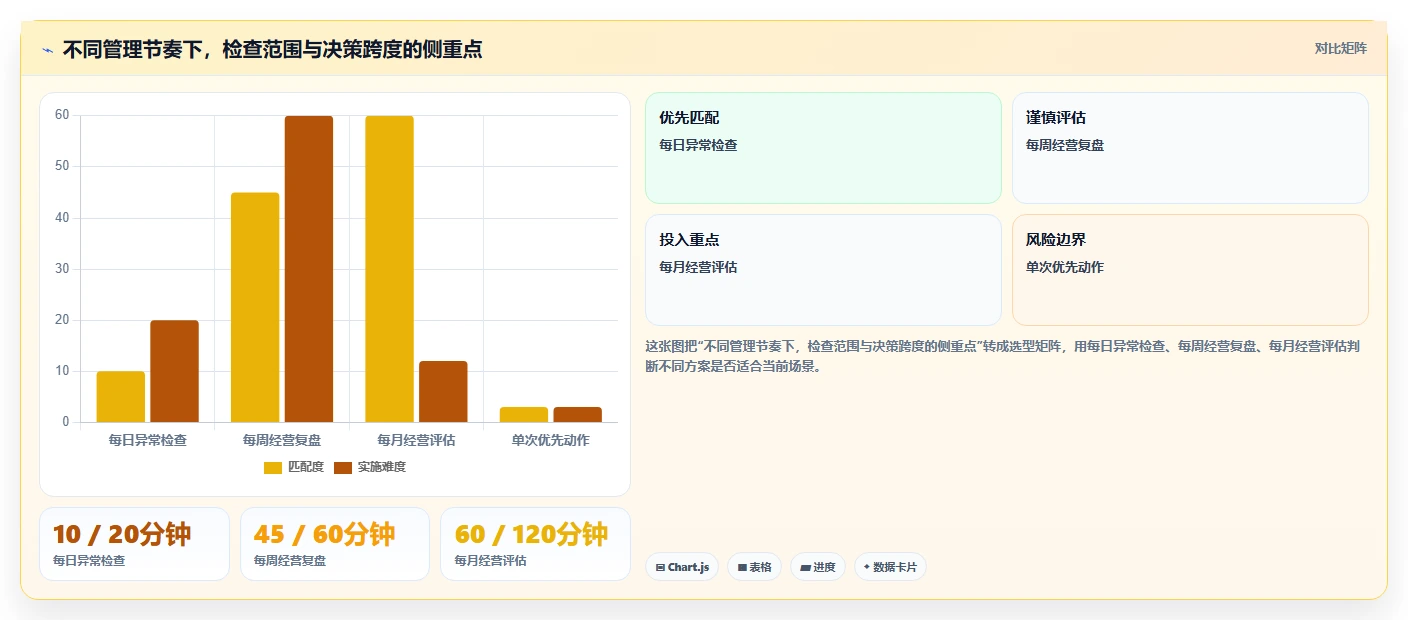Click the y-axis value 60
This screenshot has height=620, width=1408.
(62, 115)
